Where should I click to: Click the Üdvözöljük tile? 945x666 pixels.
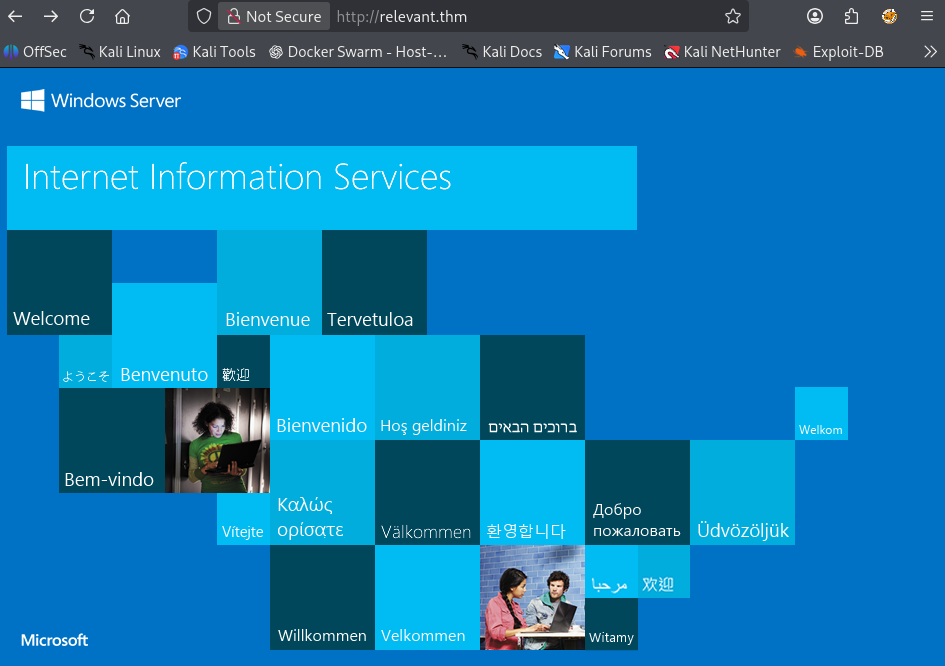(742, 492)
